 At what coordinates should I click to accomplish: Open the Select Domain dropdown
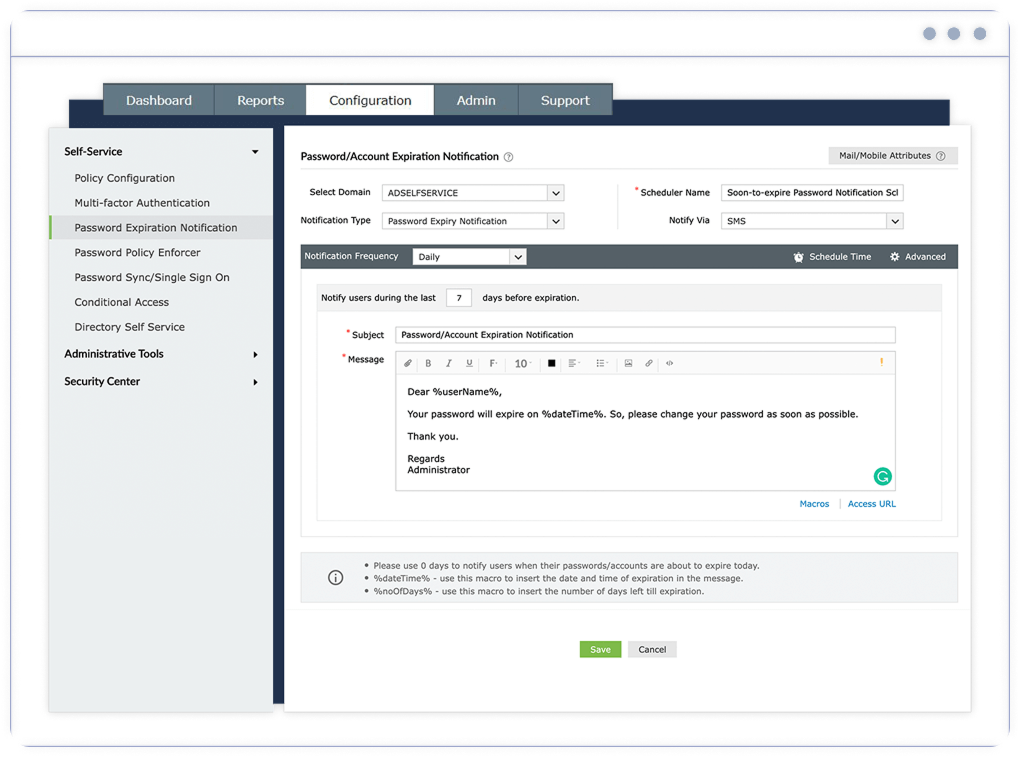556,193
